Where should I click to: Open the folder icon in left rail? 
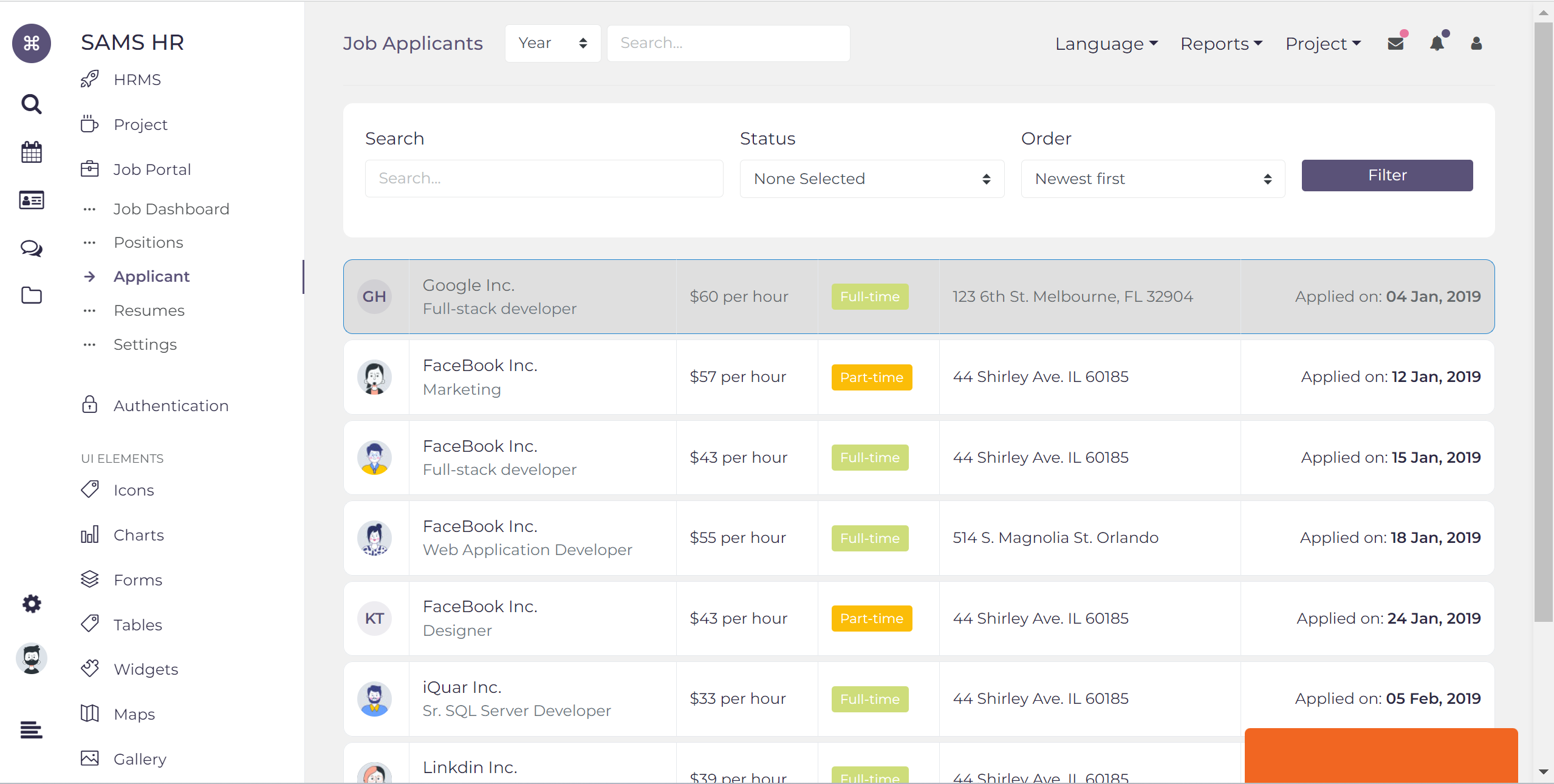32,296
